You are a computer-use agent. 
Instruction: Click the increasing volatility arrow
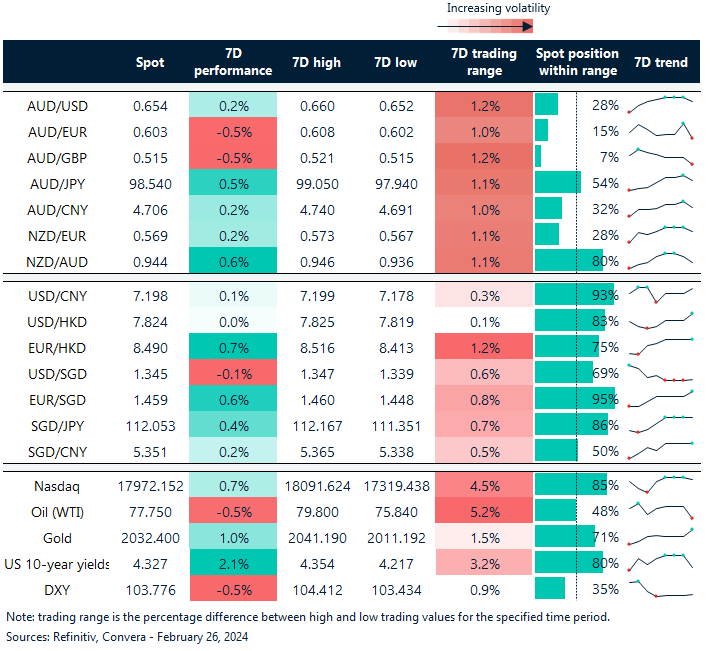tap(498, 26)
